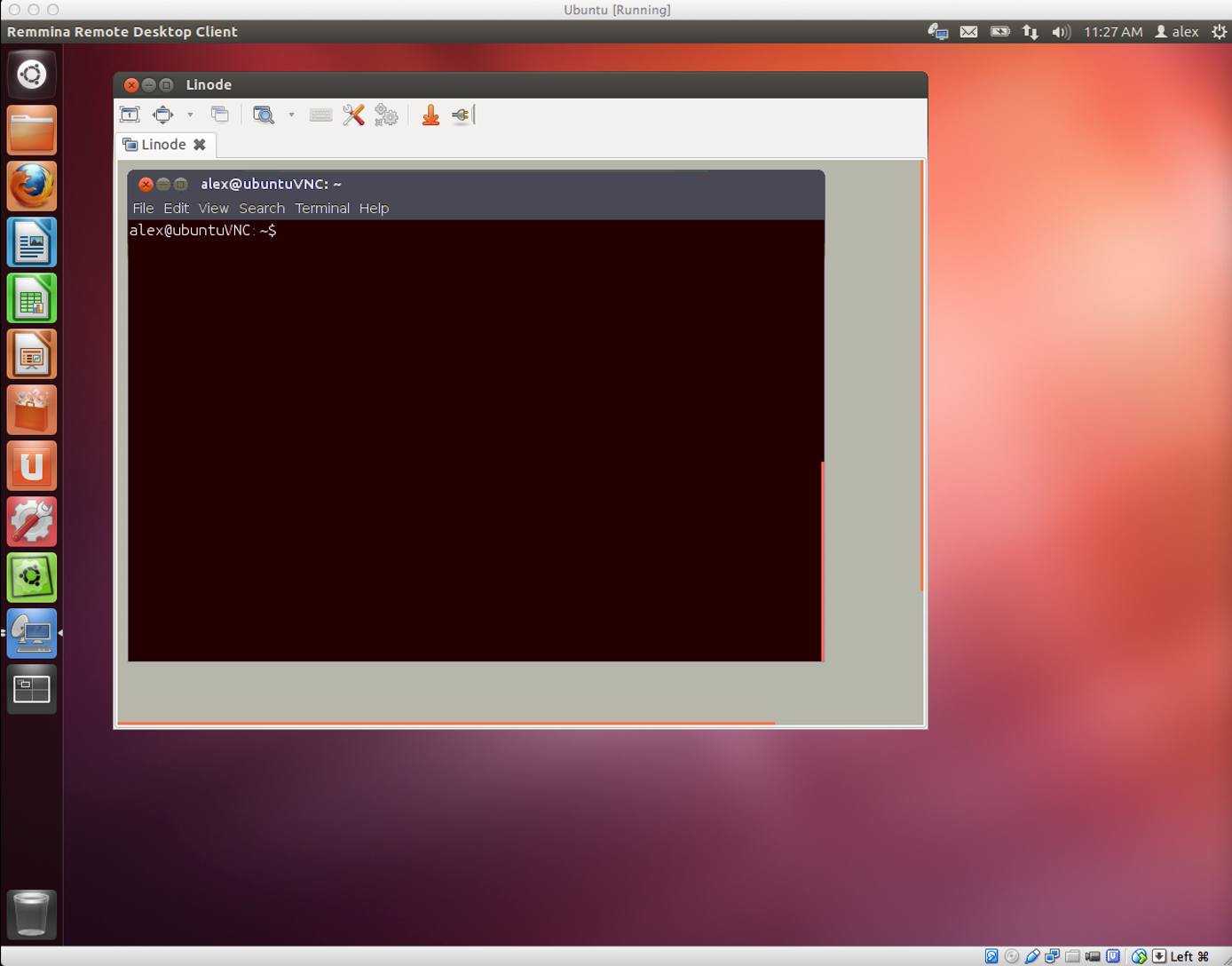The width and height of the screenshot is (1232, 966).
Task: Launch Firefox from the Unity launcher
Action: point(32,186)
